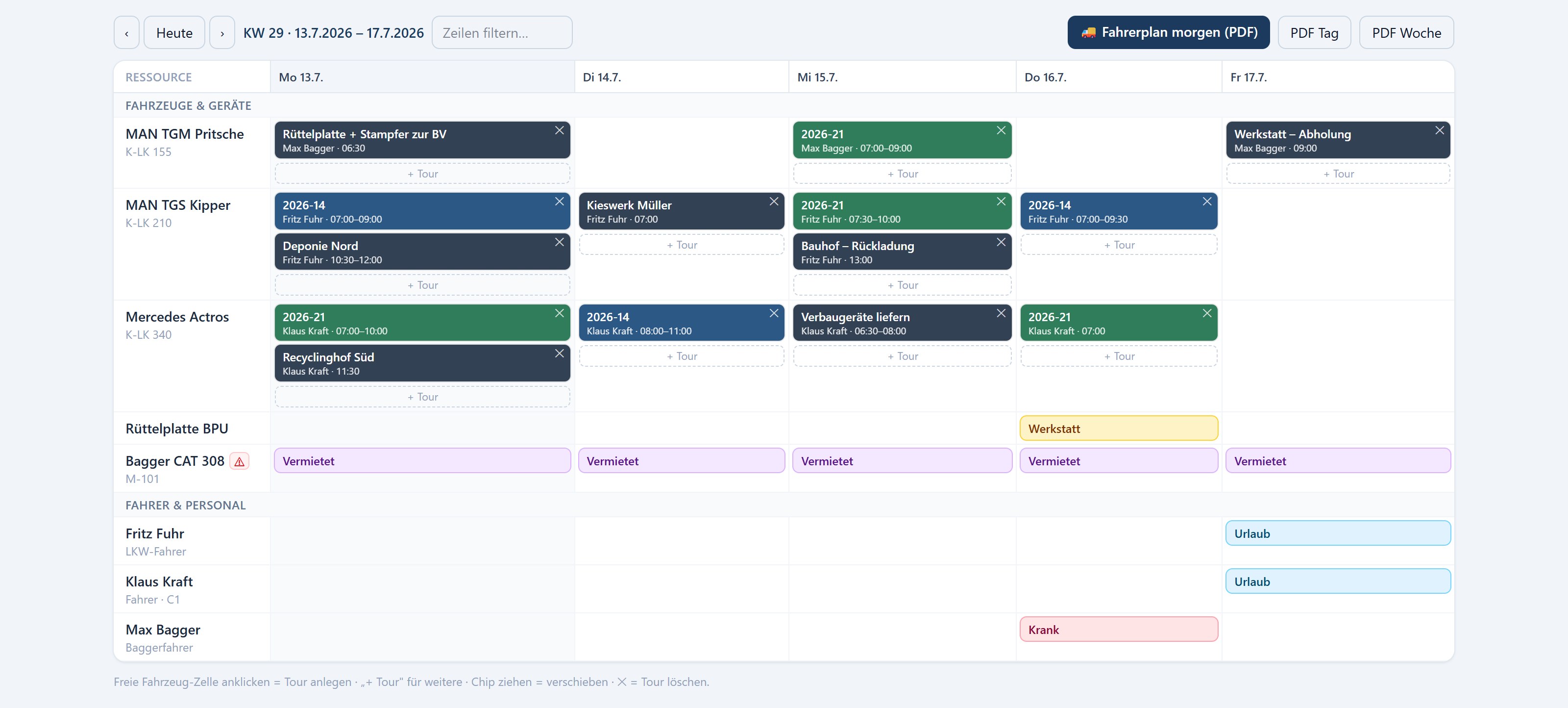The width and height of the screenshot is (1568, 708).
Task: Delete the Werkstatt – Abholung tour
Action: (1440, 130)
